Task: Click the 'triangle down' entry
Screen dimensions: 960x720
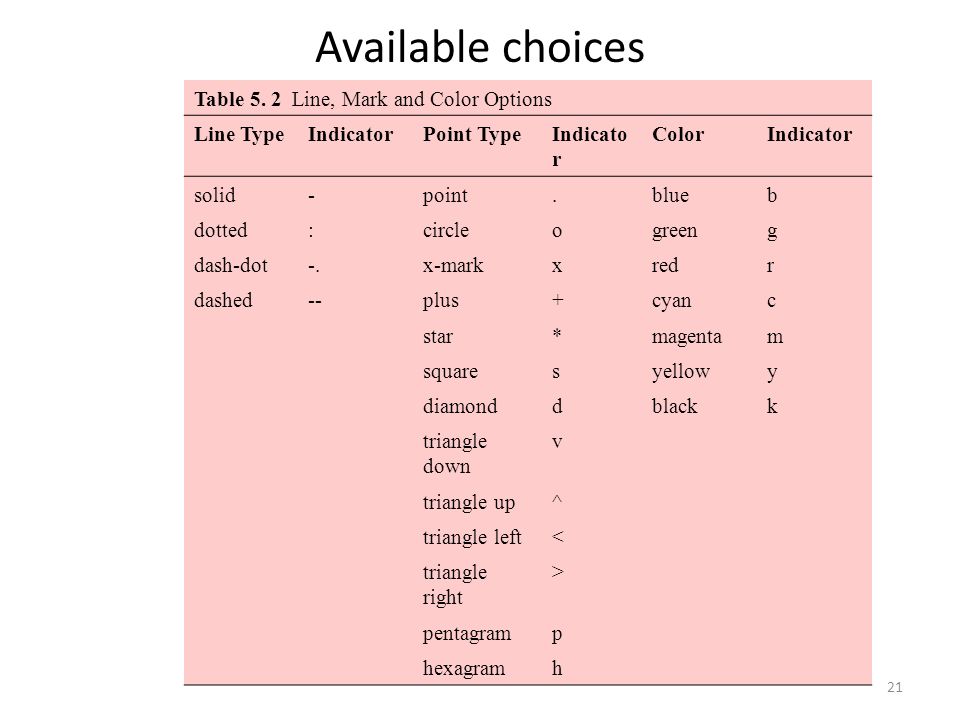Action: tap(454, 454)
